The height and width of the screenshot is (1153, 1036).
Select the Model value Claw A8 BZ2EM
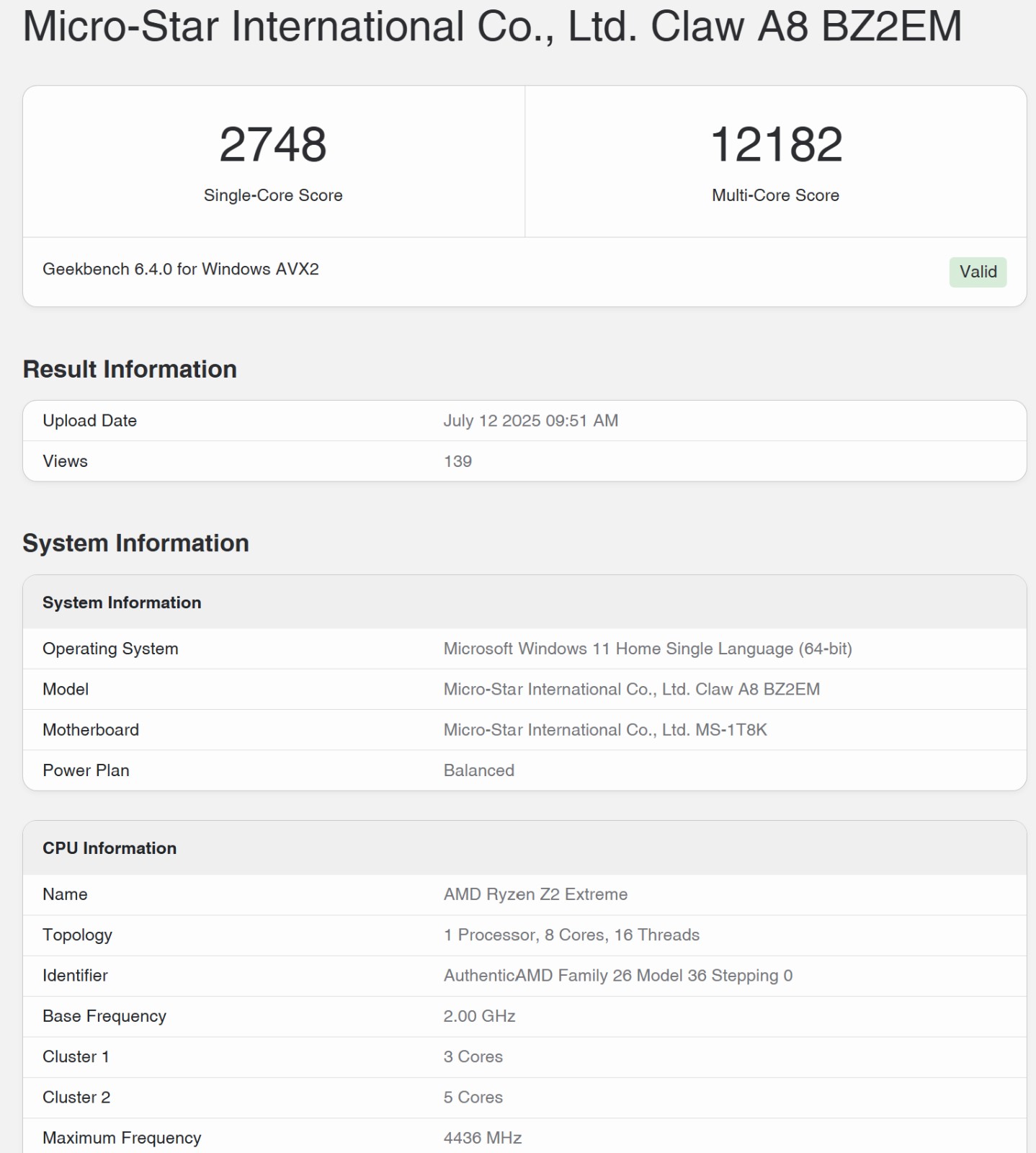coord(632,689)
